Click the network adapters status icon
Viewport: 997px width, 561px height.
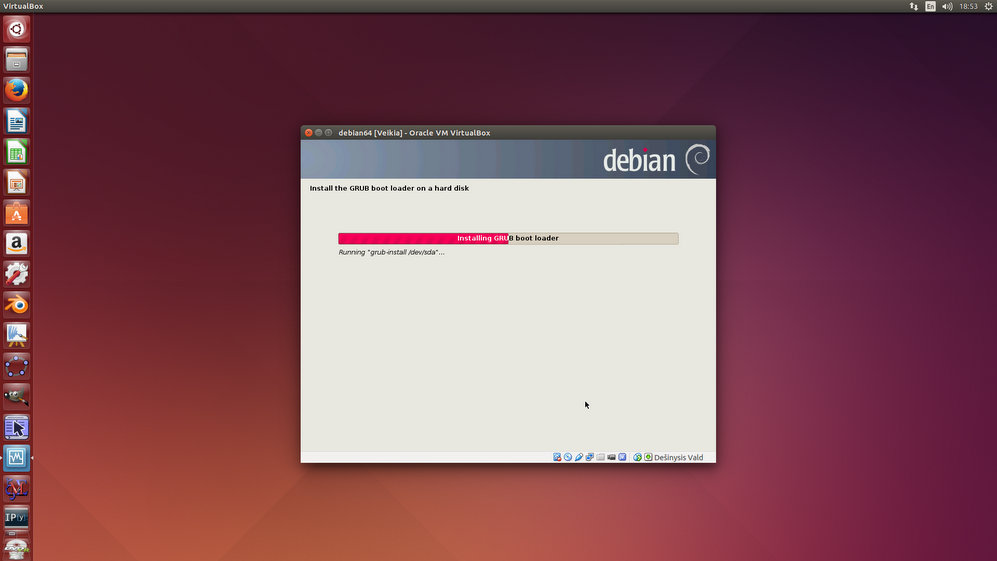[x=589, y=457]
